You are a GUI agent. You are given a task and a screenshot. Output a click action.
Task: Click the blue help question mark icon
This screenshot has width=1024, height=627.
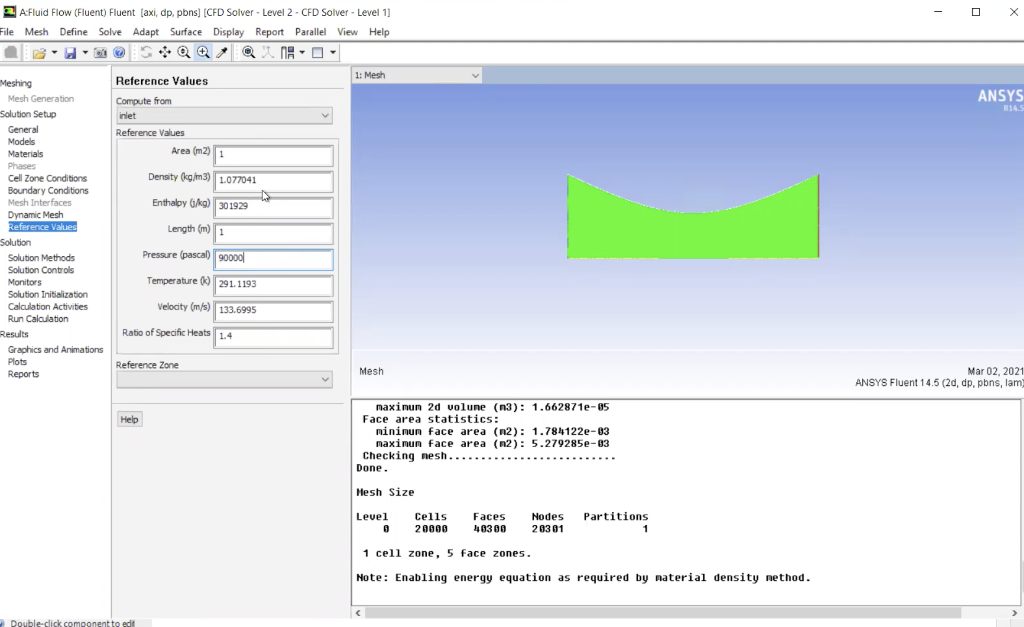pos(119,53)
